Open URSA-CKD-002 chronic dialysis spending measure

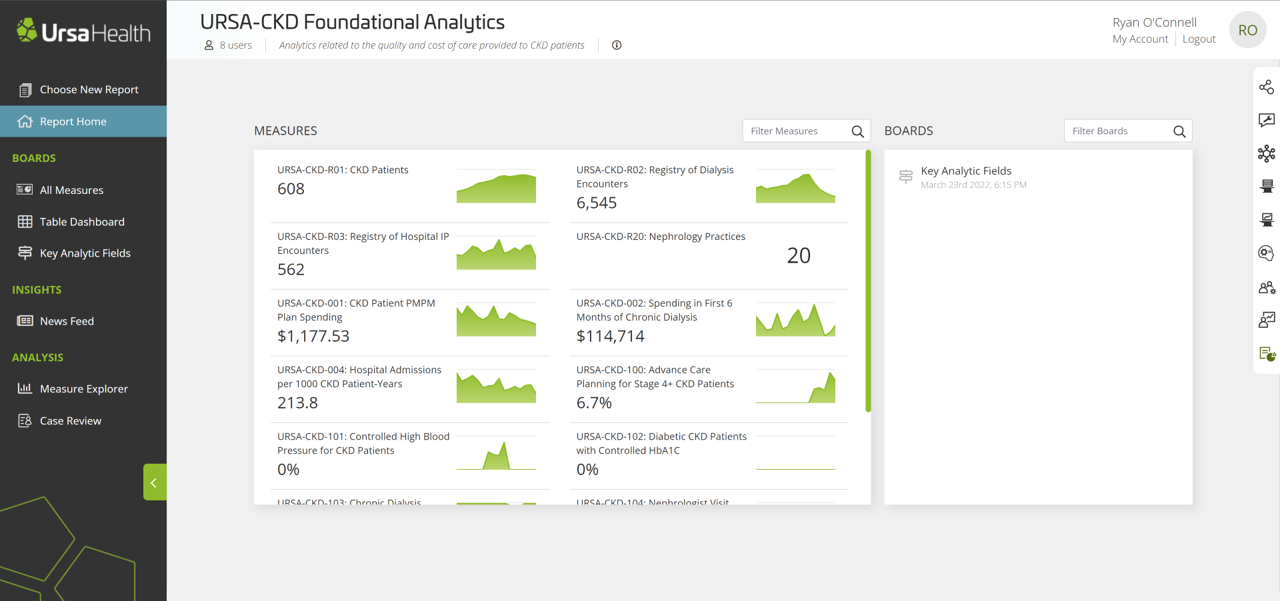(709, 321)
